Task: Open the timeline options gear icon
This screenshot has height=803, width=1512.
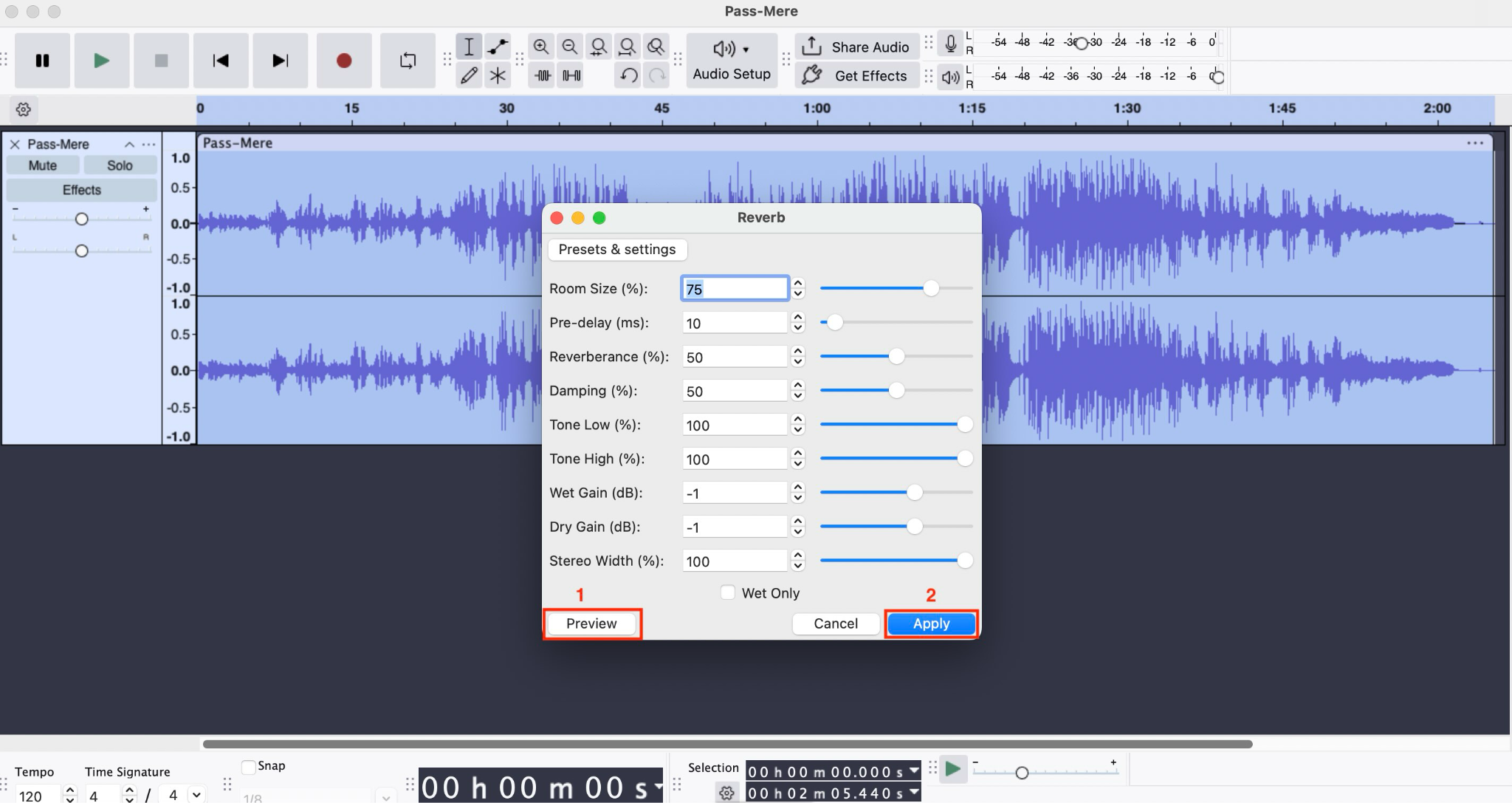Action: [23, 109]
